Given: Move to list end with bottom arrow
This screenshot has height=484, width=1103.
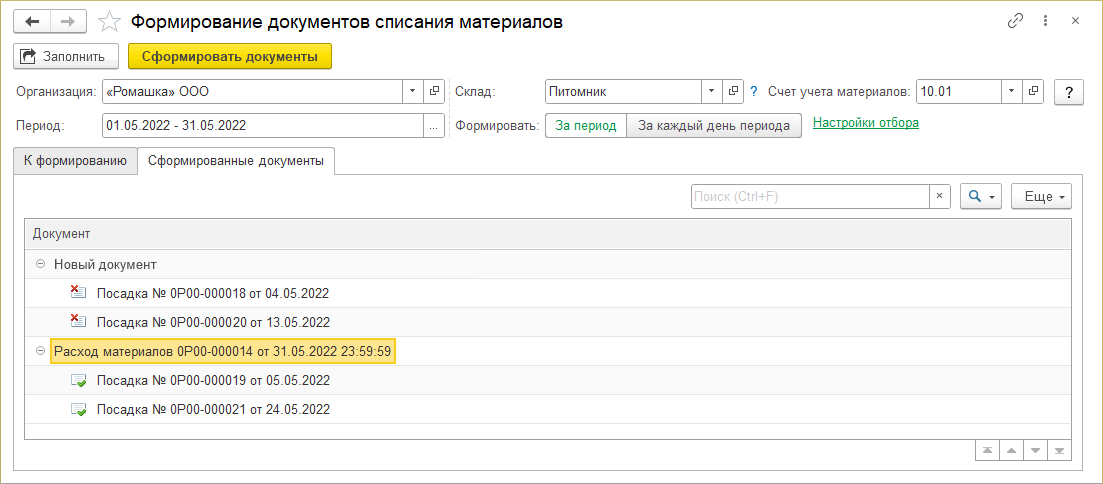Looking at the screenshot, I should 1060,451.
